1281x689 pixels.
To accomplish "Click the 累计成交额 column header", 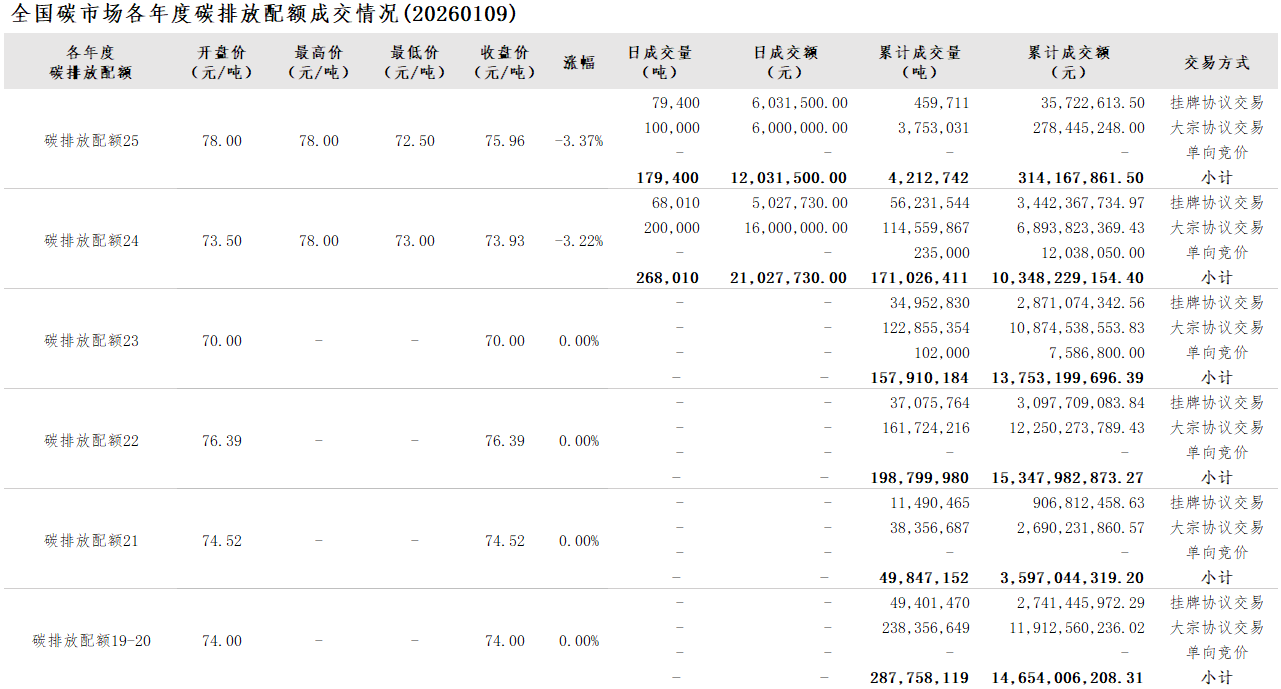I will click(x=1068, y=62).
